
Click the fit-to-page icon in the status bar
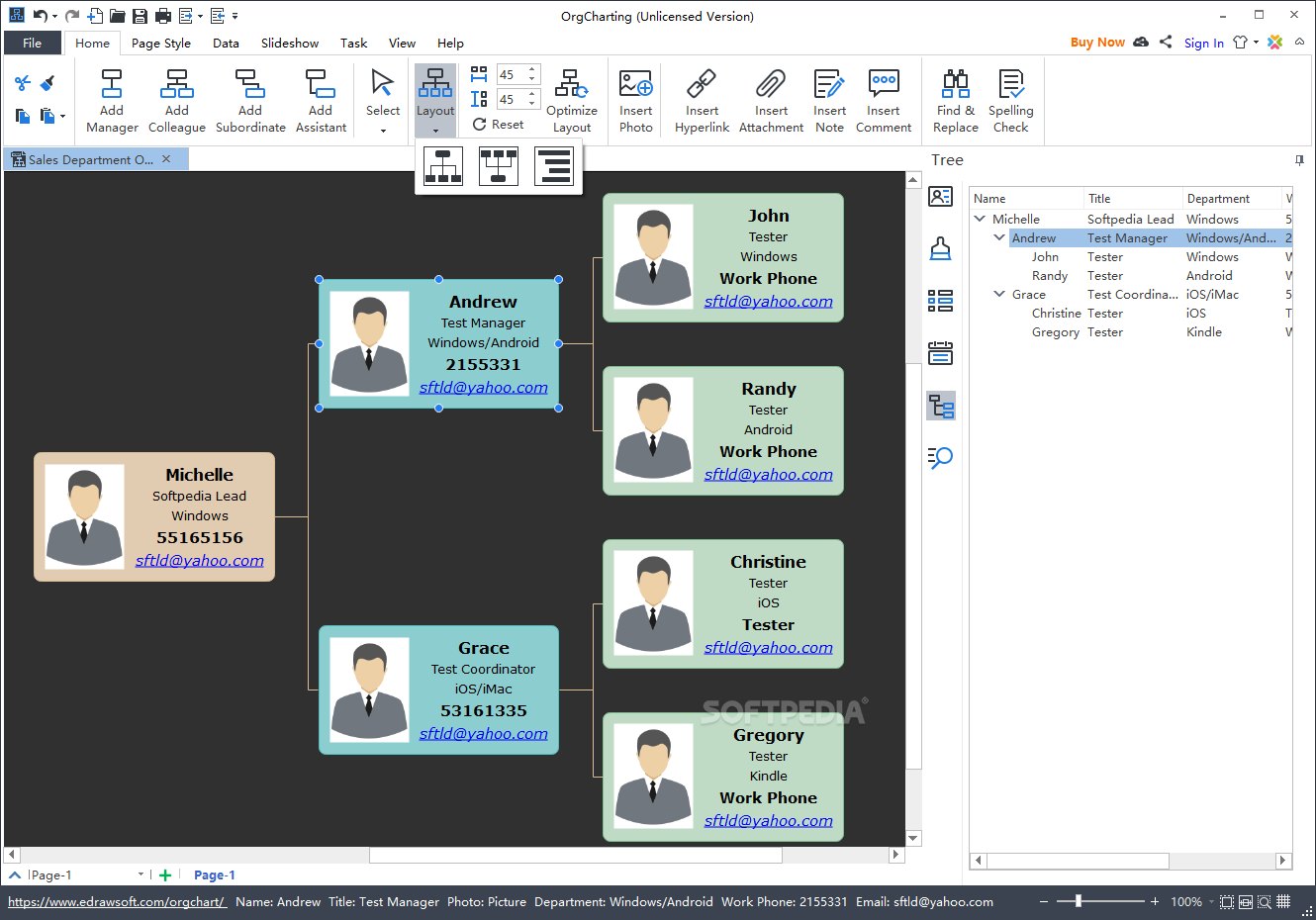[x=1227, y=901]
